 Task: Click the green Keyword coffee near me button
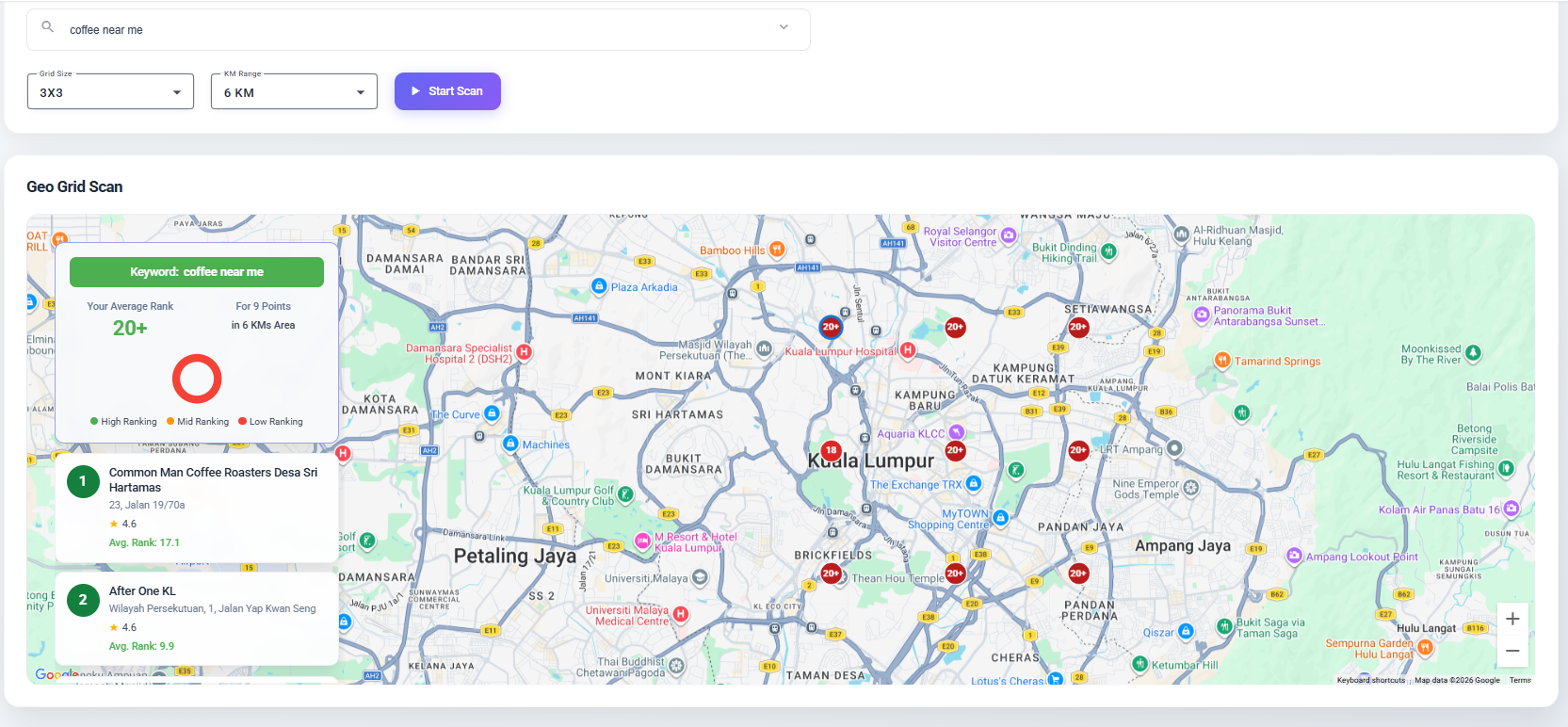pos(197,272)
